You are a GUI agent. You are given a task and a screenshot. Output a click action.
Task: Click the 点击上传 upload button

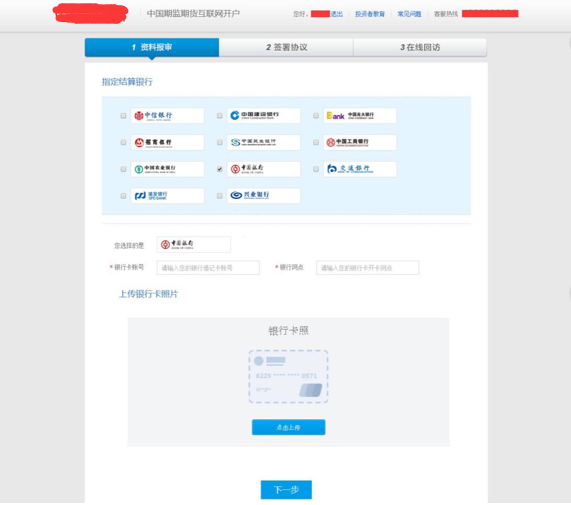click(x=288, y=427)
